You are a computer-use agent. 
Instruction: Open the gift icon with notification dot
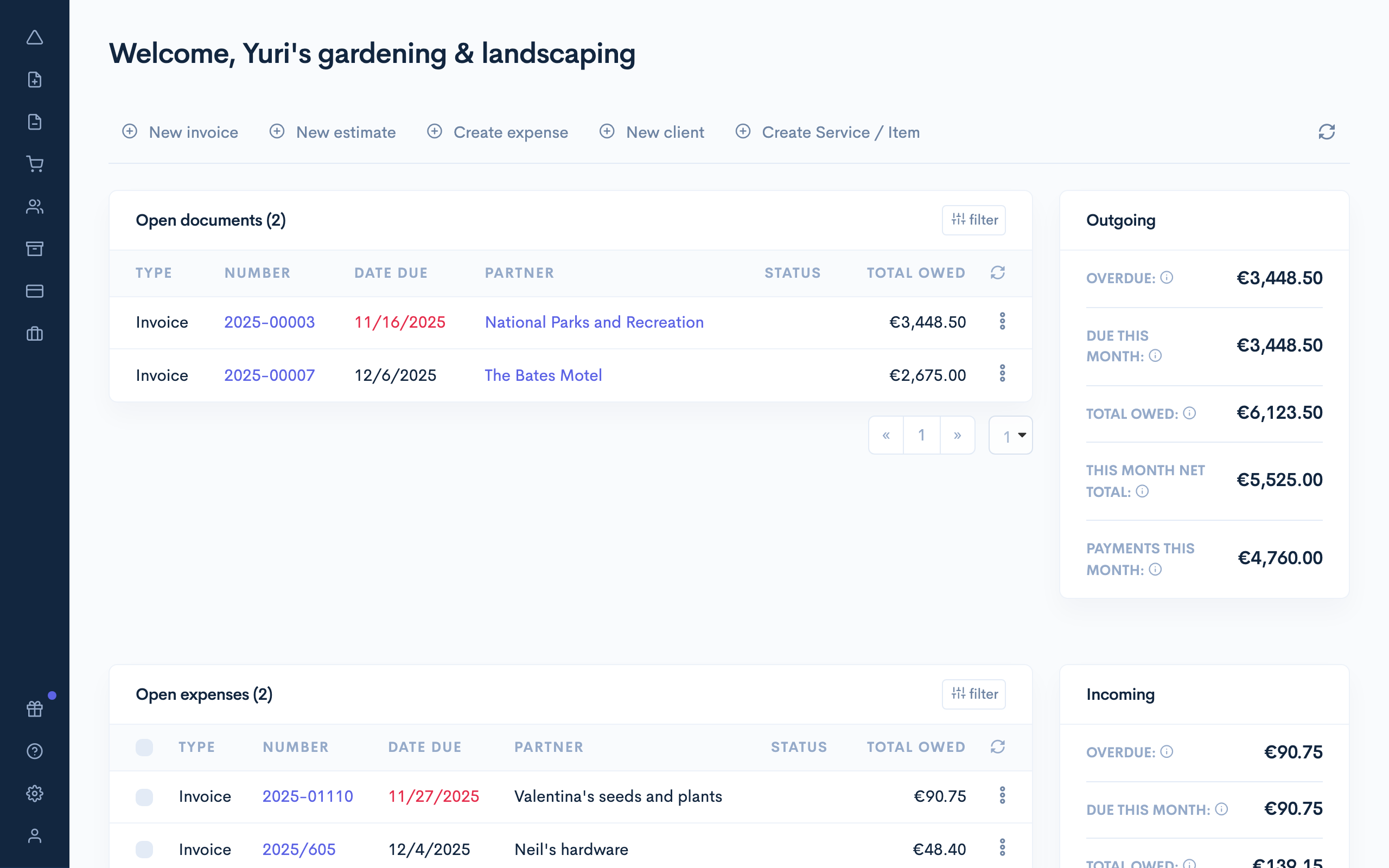click(34, 709)
